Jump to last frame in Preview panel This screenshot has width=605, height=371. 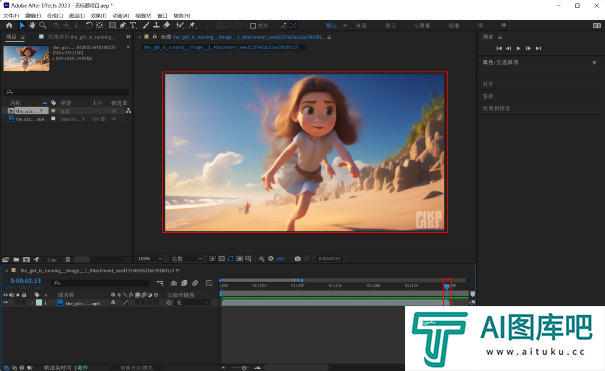(x=538, y=48)
